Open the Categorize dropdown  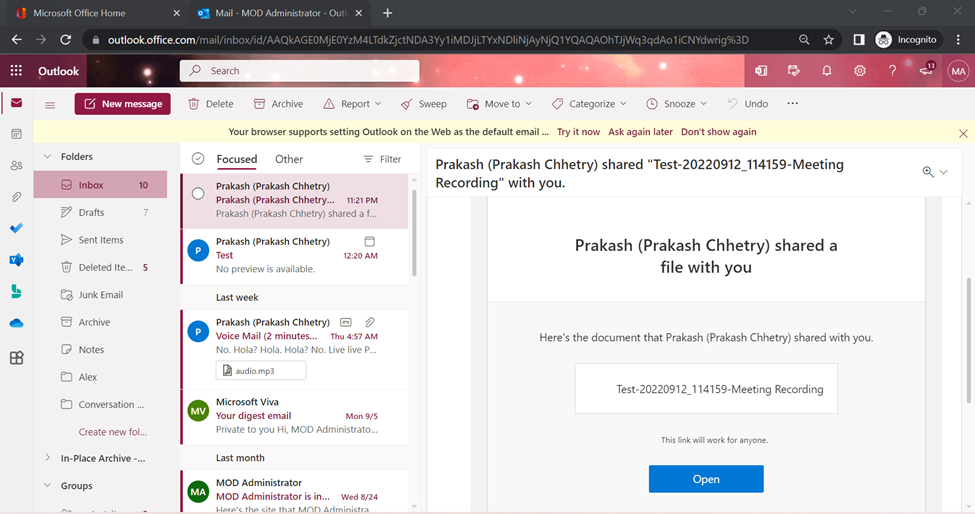coord(589,104)
